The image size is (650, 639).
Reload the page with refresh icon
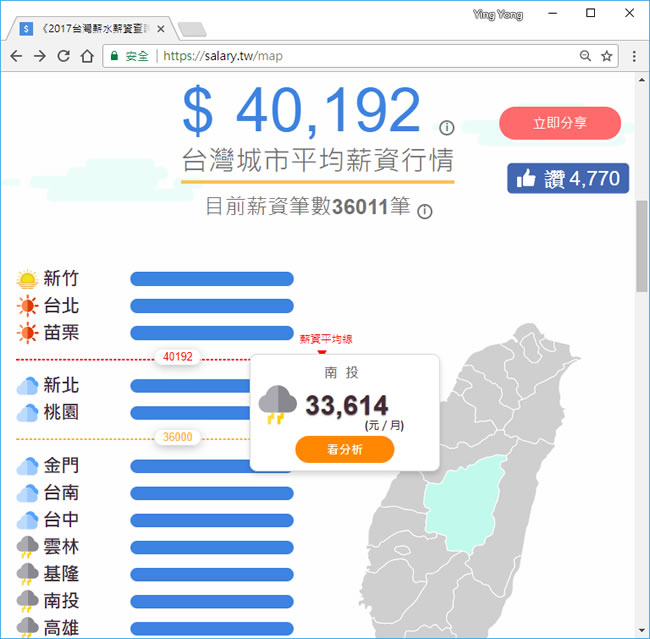coord(63,56)
